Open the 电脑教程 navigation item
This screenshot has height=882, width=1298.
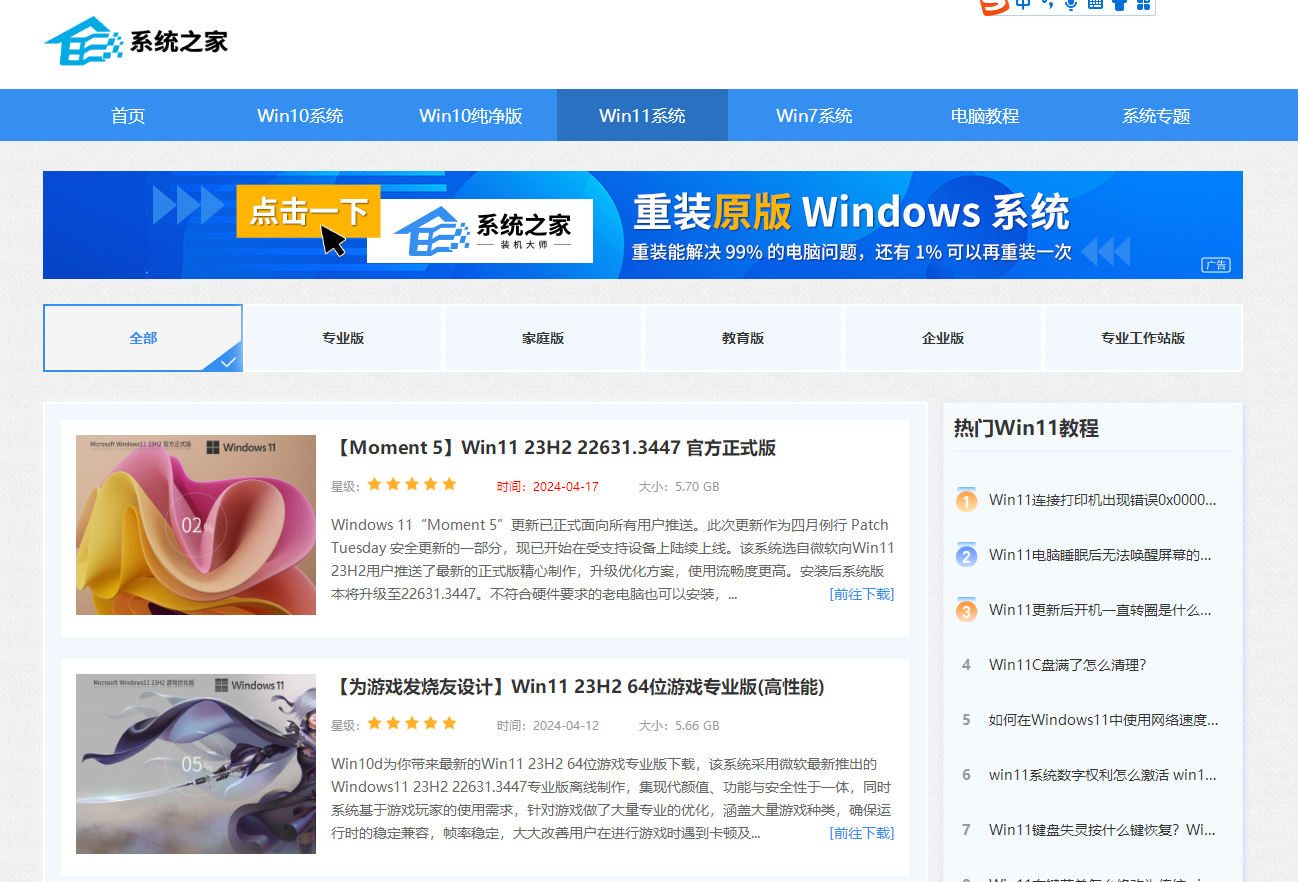click(x=985, y=116)
